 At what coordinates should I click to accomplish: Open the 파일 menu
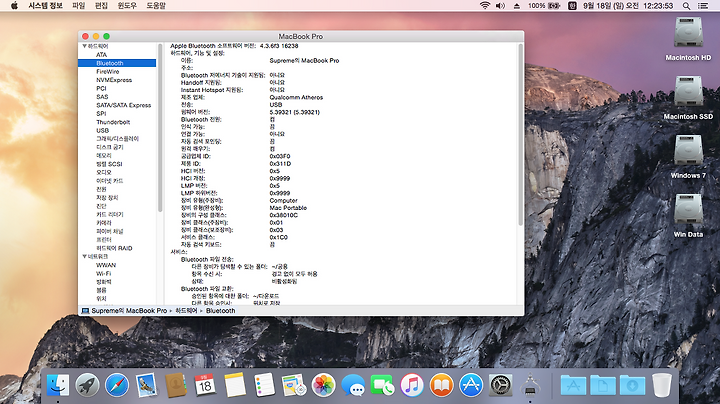79,6
